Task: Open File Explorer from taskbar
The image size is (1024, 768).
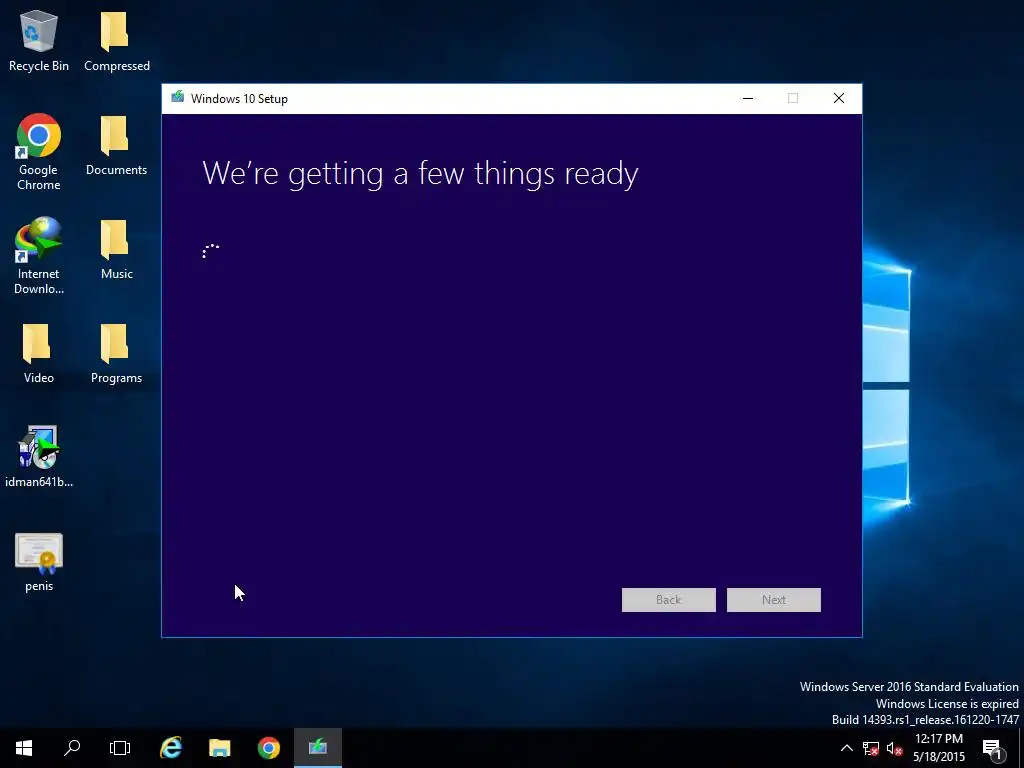Action: pos(219,748)
